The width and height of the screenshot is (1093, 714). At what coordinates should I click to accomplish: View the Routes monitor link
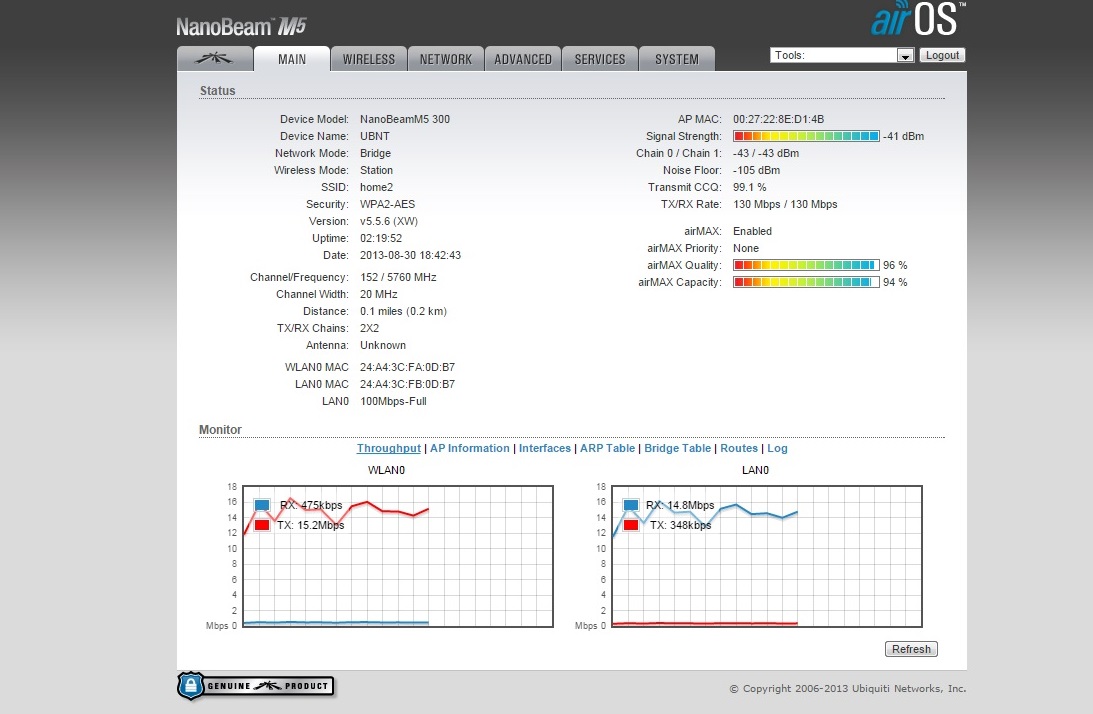[739, 448]
